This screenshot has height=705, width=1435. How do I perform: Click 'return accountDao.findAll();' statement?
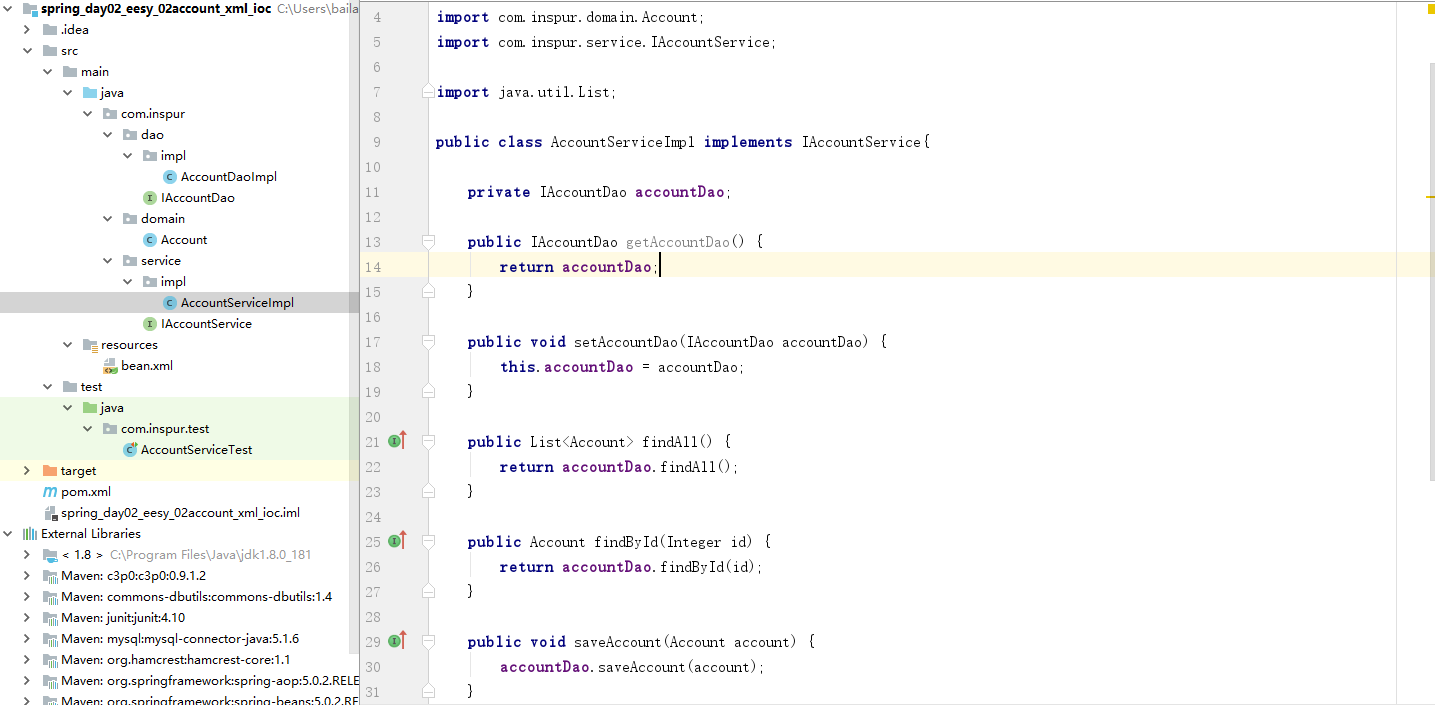click(x=619, y=467)
